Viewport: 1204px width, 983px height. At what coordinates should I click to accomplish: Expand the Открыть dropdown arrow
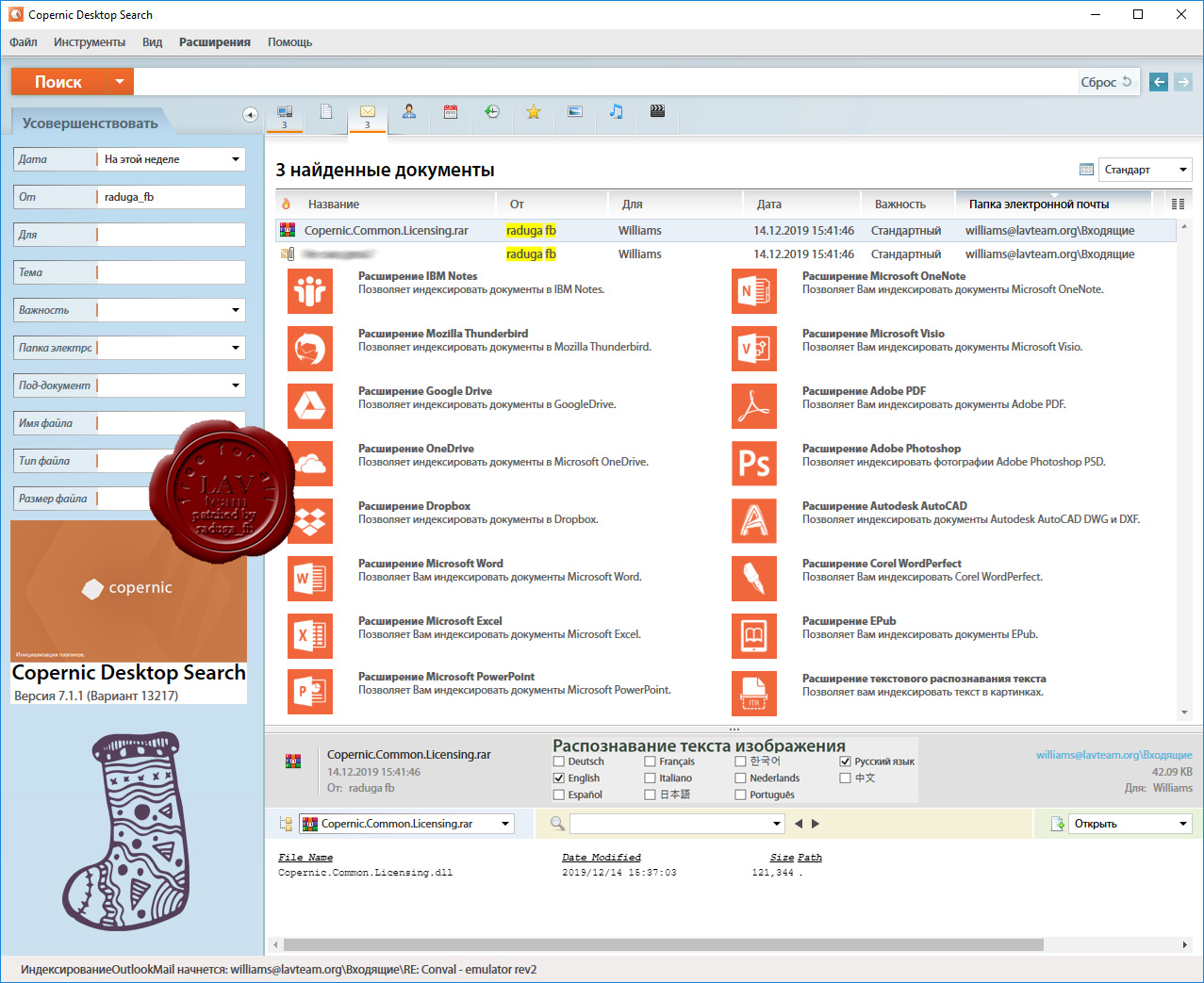click(x=1183, y=824)
